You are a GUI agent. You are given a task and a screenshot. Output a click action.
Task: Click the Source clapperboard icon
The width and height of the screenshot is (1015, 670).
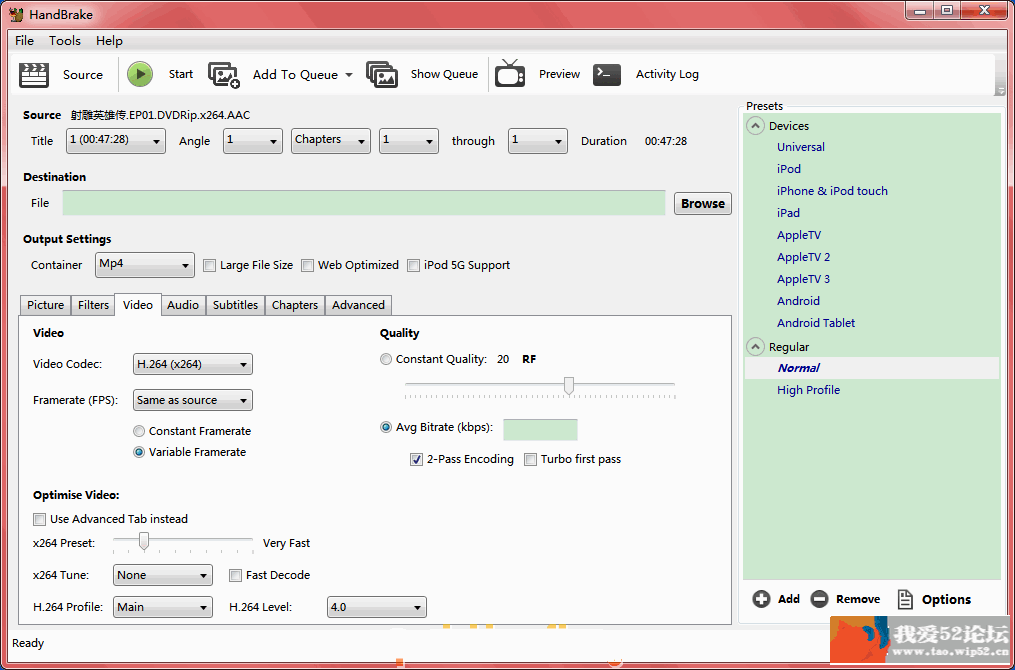coord(34,74)
